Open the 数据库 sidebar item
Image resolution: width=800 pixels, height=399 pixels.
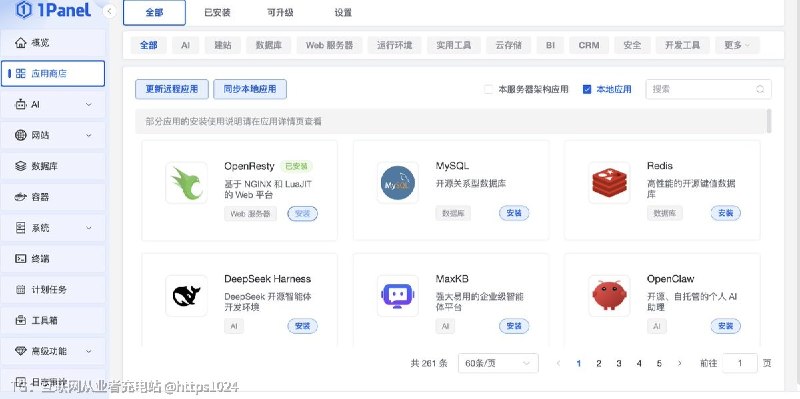click(x=53, y=166)
